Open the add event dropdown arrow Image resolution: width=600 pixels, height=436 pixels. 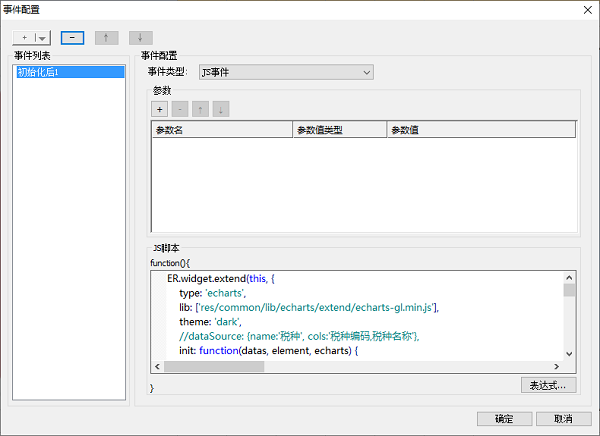pyautogui.click(x=41, y=38)
